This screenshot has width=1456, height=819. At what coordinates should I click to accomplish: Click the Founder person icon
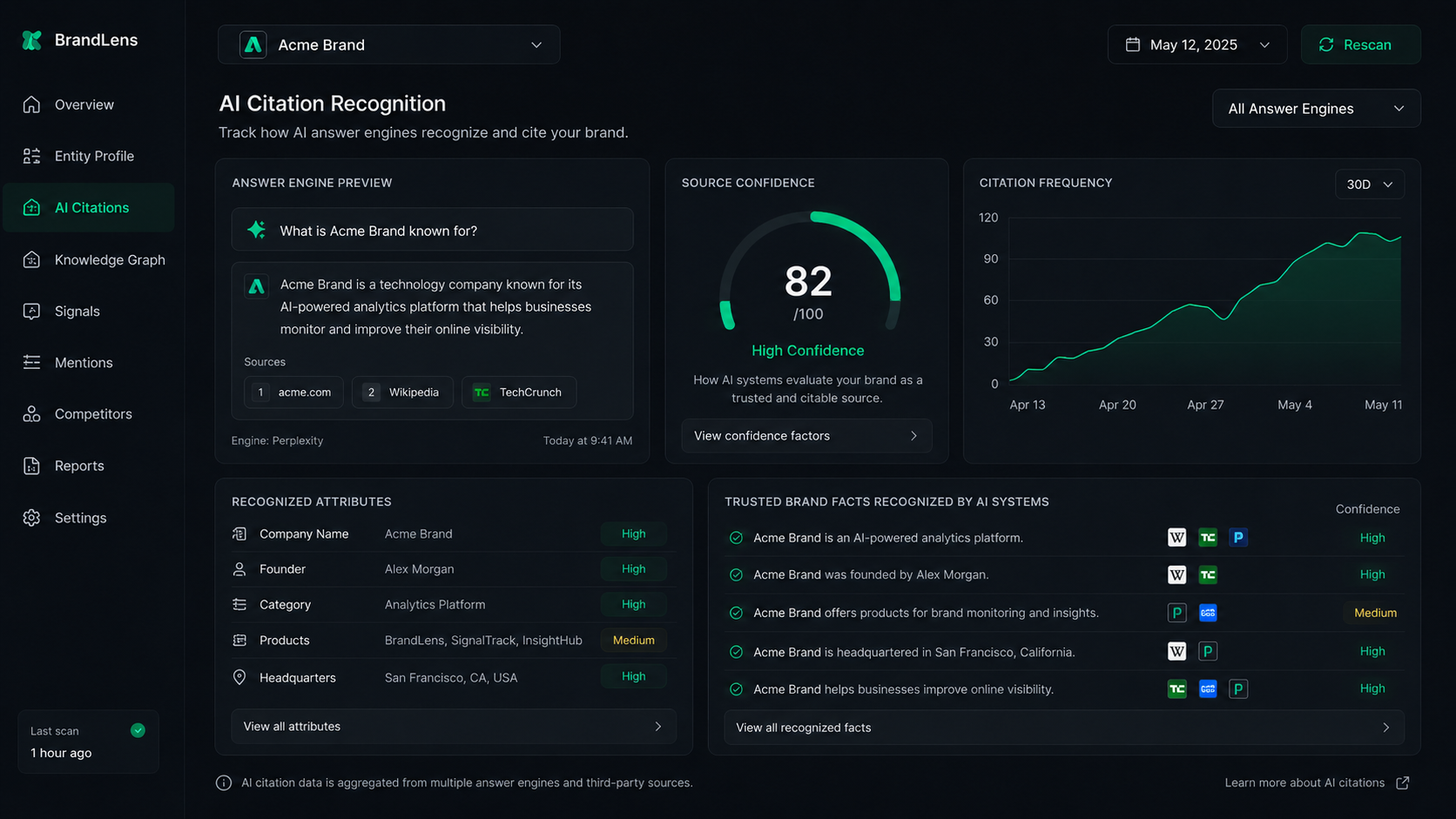click(x=239, y=569)
